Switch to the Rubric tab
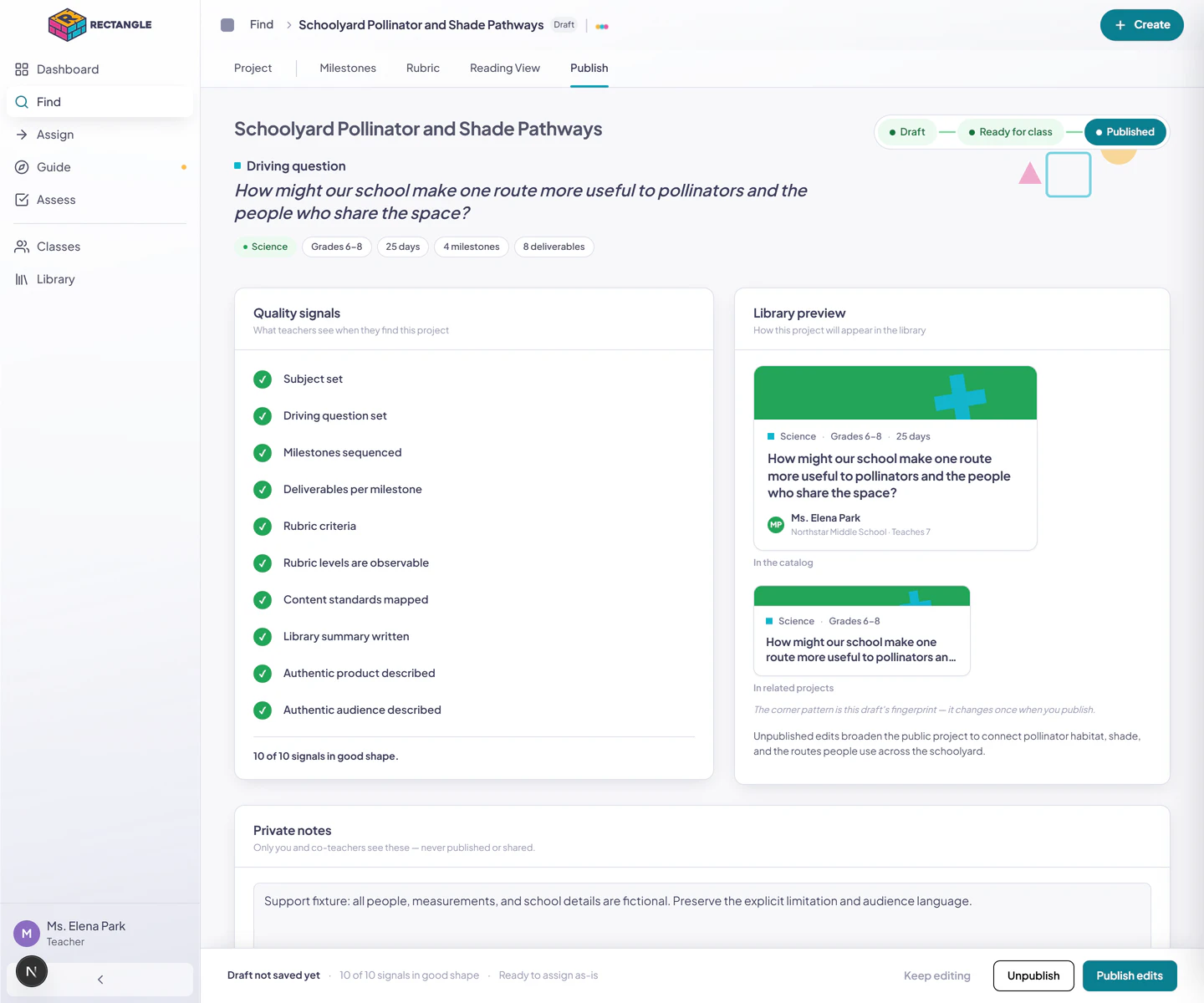Image resolution: width=1204 pixels, height=1003 pixels. point(423,69)
